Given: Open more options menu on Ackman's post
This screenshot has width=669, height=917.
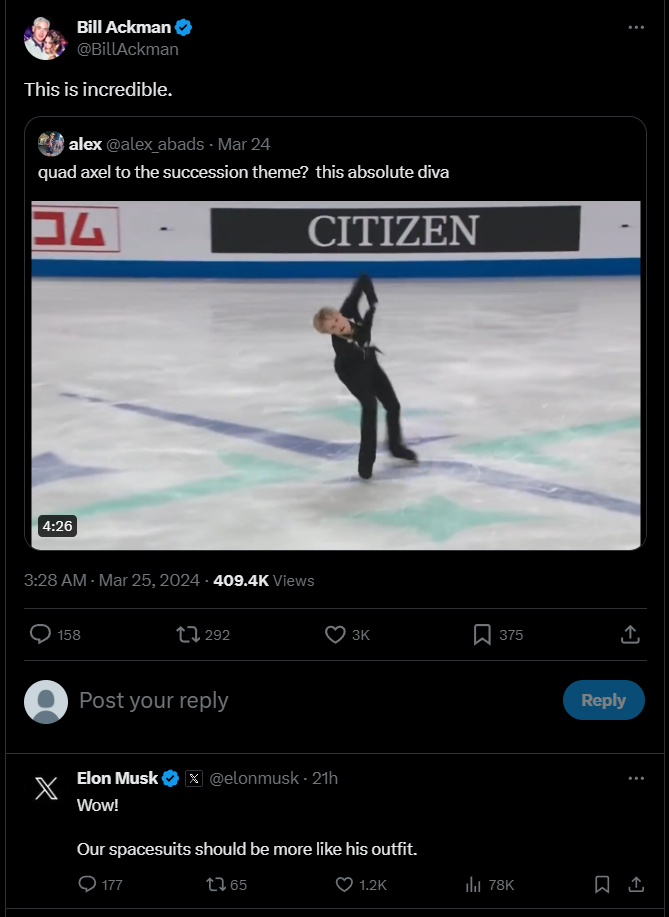Looking at the screenshot, I should [636, 27].
